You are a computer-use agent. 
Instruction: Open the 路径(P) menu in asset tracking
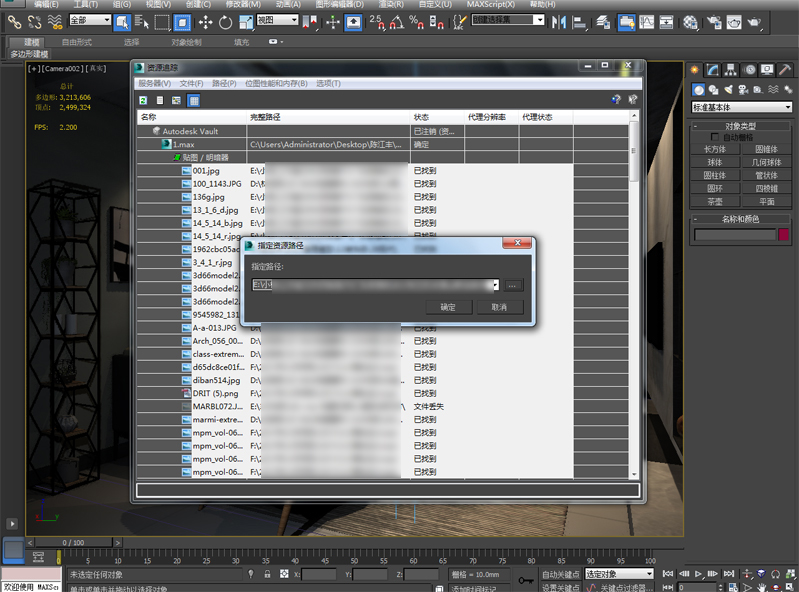tap(224, 83)
